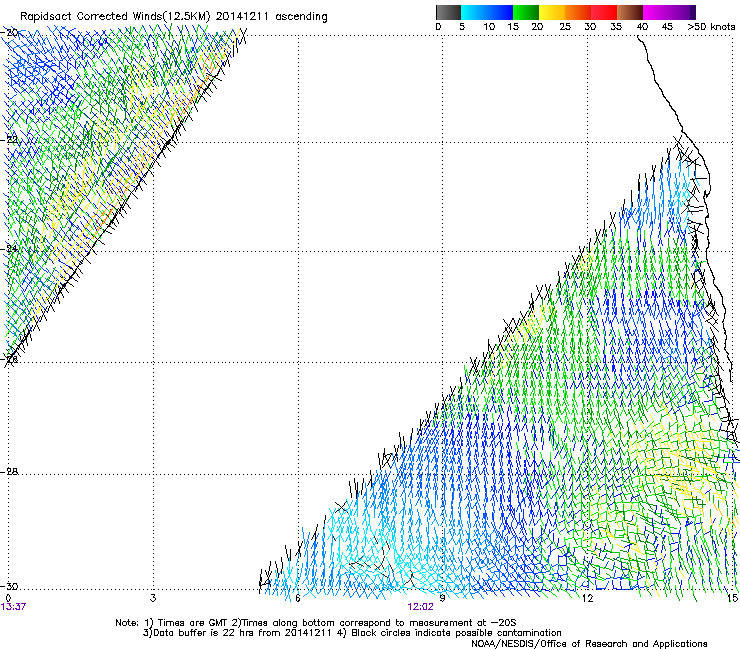
Task: Click the 'Rapidscat Corrected Winds(12.5KM)' title text
Action: pos(115,17)
